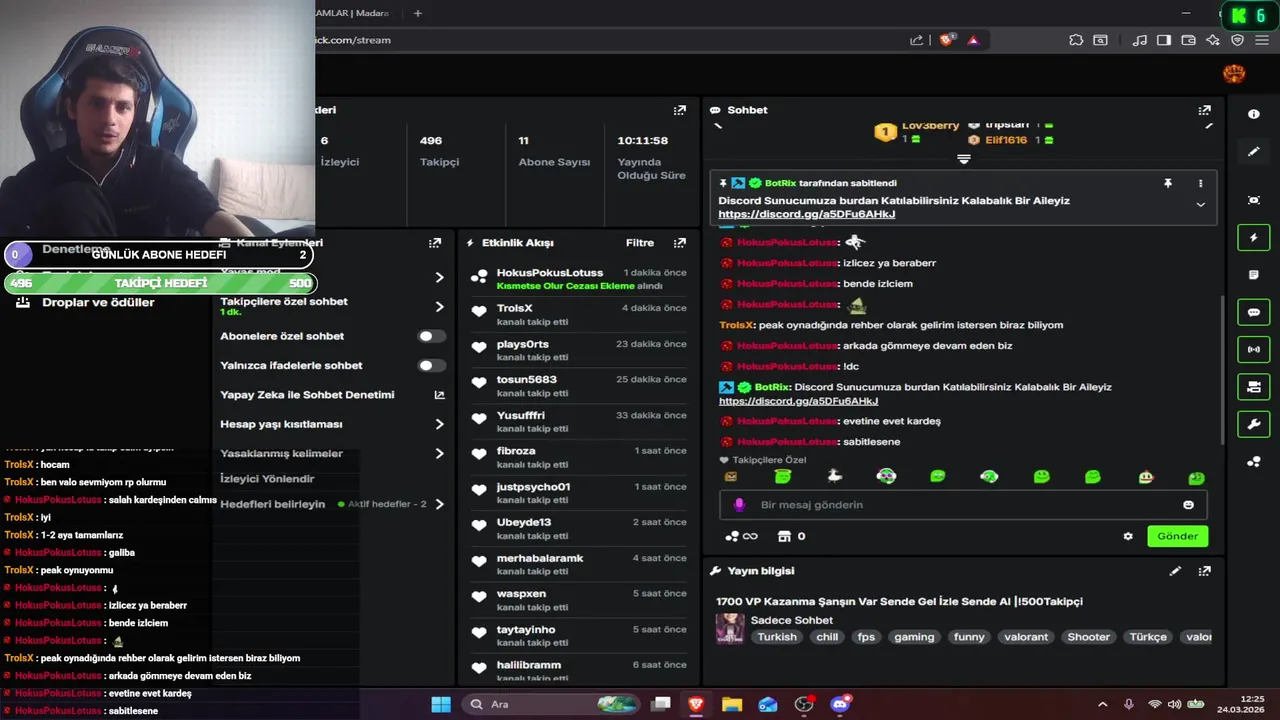Click the pencil edit icon in right sidebar
The height and width of the screenshot is (720, 1280).
[1254, 152]
